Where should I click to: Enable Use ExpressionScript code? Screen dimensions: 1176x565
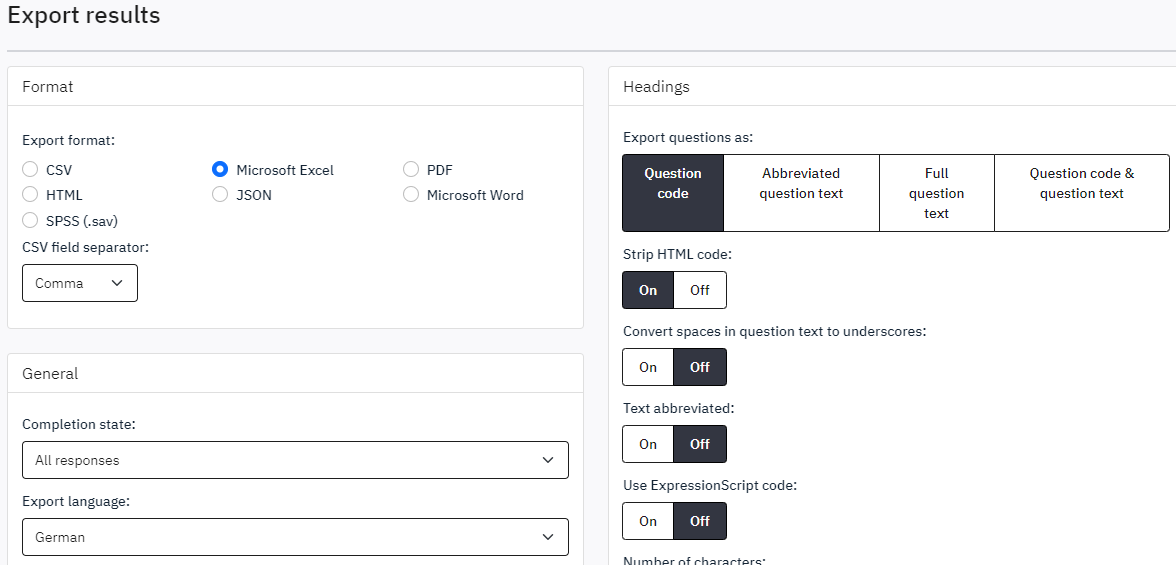click(648, 521)
